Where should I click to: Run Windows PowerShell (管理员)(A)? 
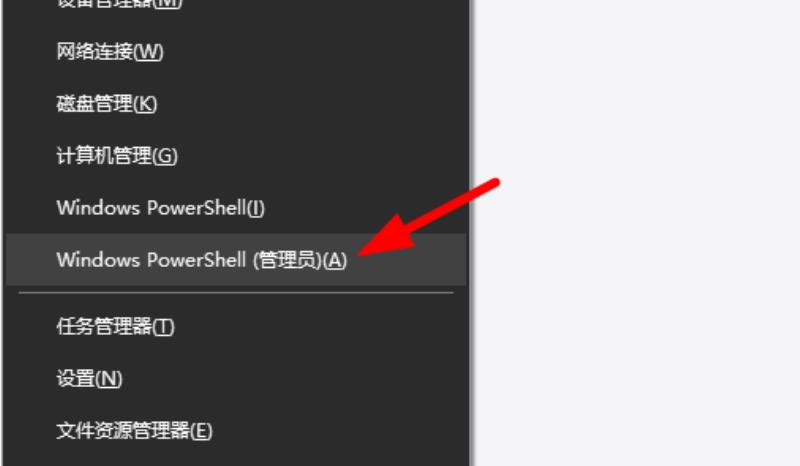click(x=236, y=259)
